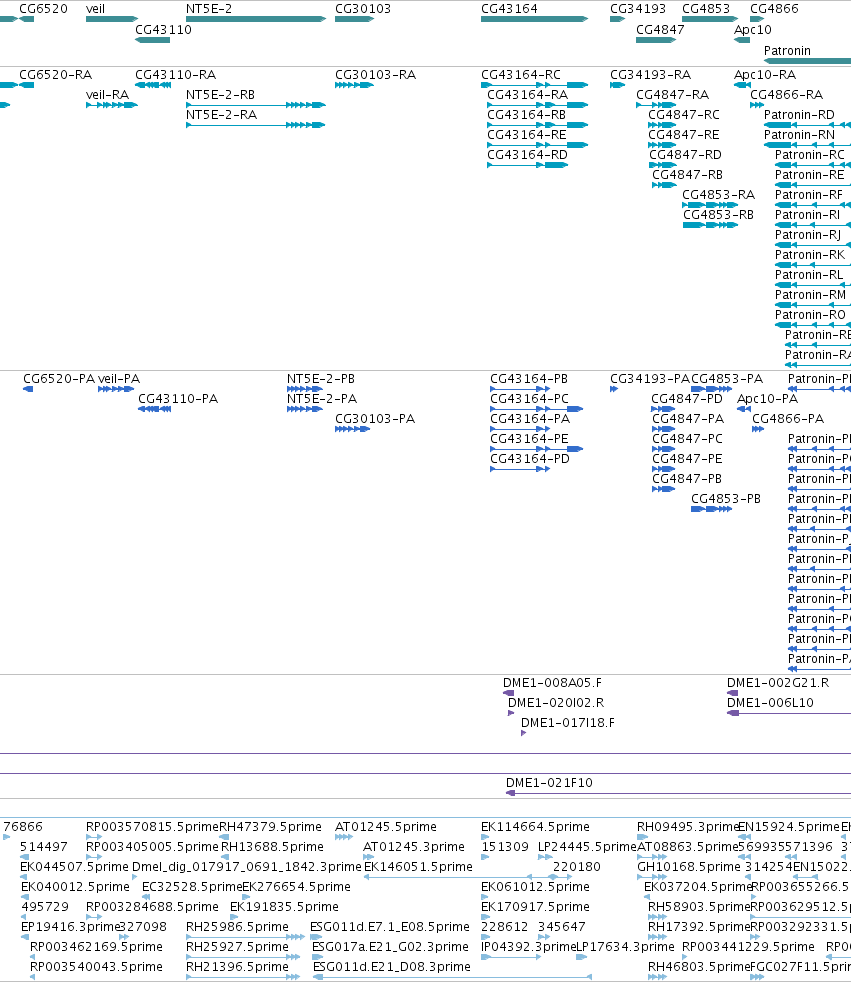The image size is (851, 982).
Task: Click the CG43110-PA protein label
Action: click(x=178, y=399)
